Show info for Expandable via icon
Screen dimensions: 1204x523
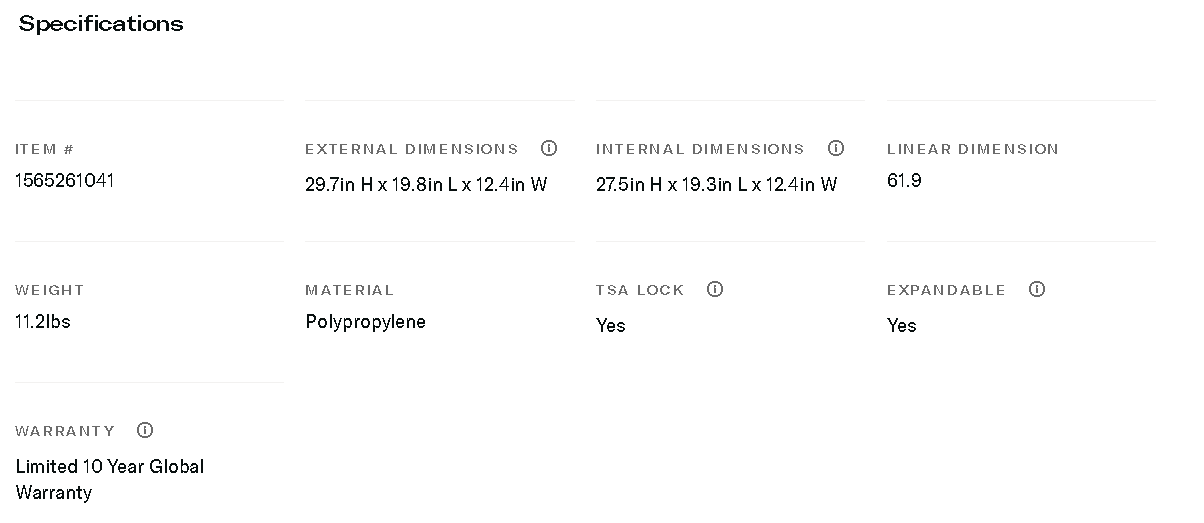tap(1037, 289)
